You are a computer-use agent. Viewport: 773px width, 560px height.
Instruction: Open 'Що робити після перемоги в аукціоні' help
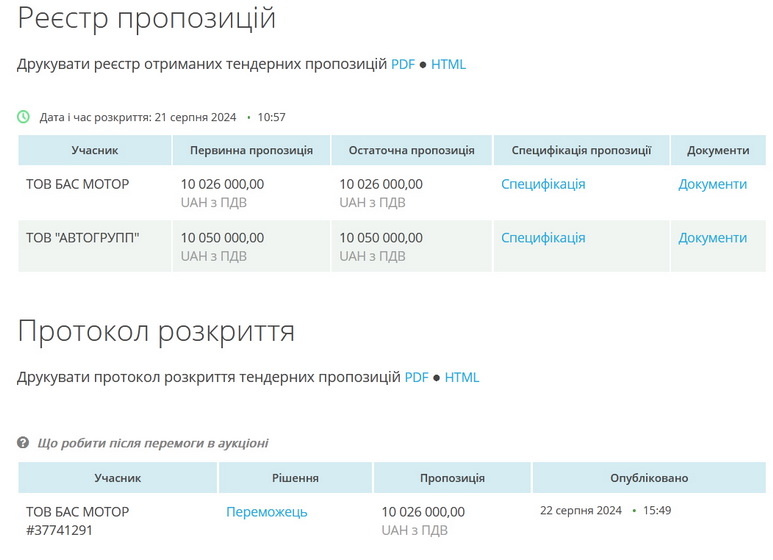[152, 443]
